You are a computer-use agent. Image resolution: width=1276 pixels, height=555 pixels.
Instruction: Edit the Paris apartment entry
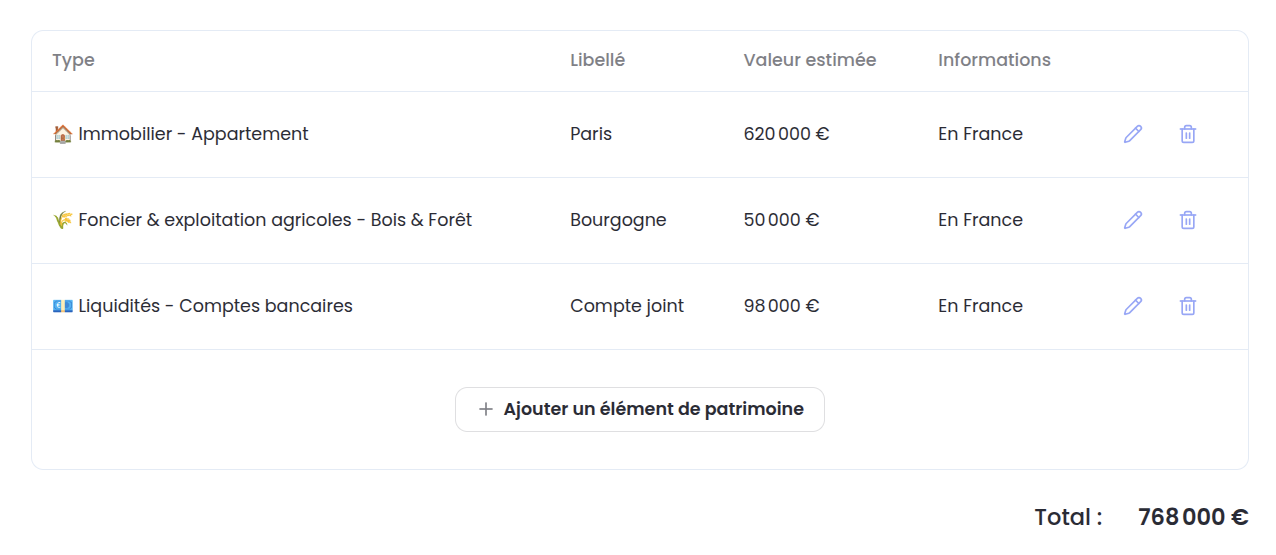1133,134
